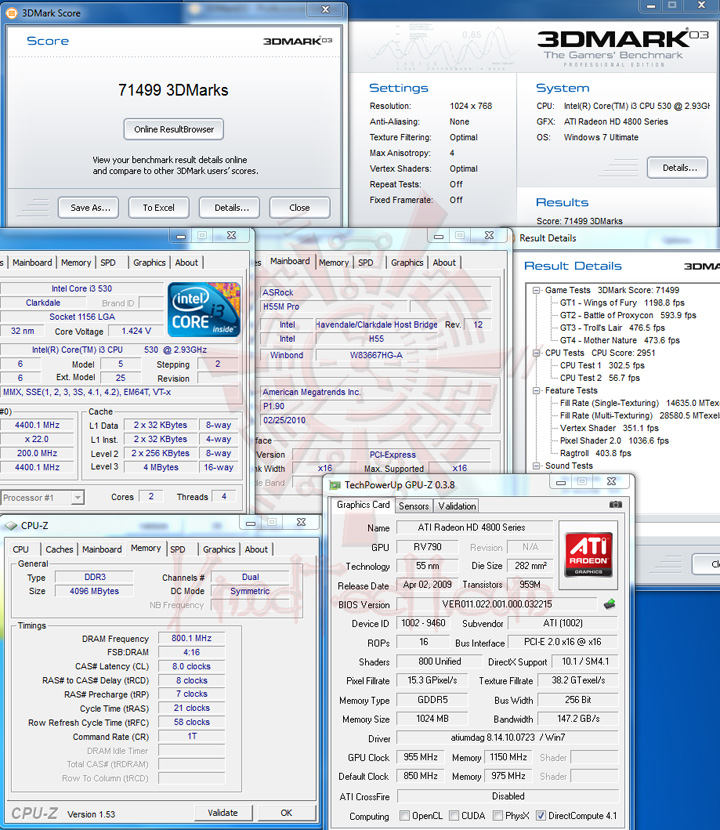Select Pixel Shader 2.0 result row
This screenshot has width=720, height=830.
pyautogui.click(x=614, y=440)
